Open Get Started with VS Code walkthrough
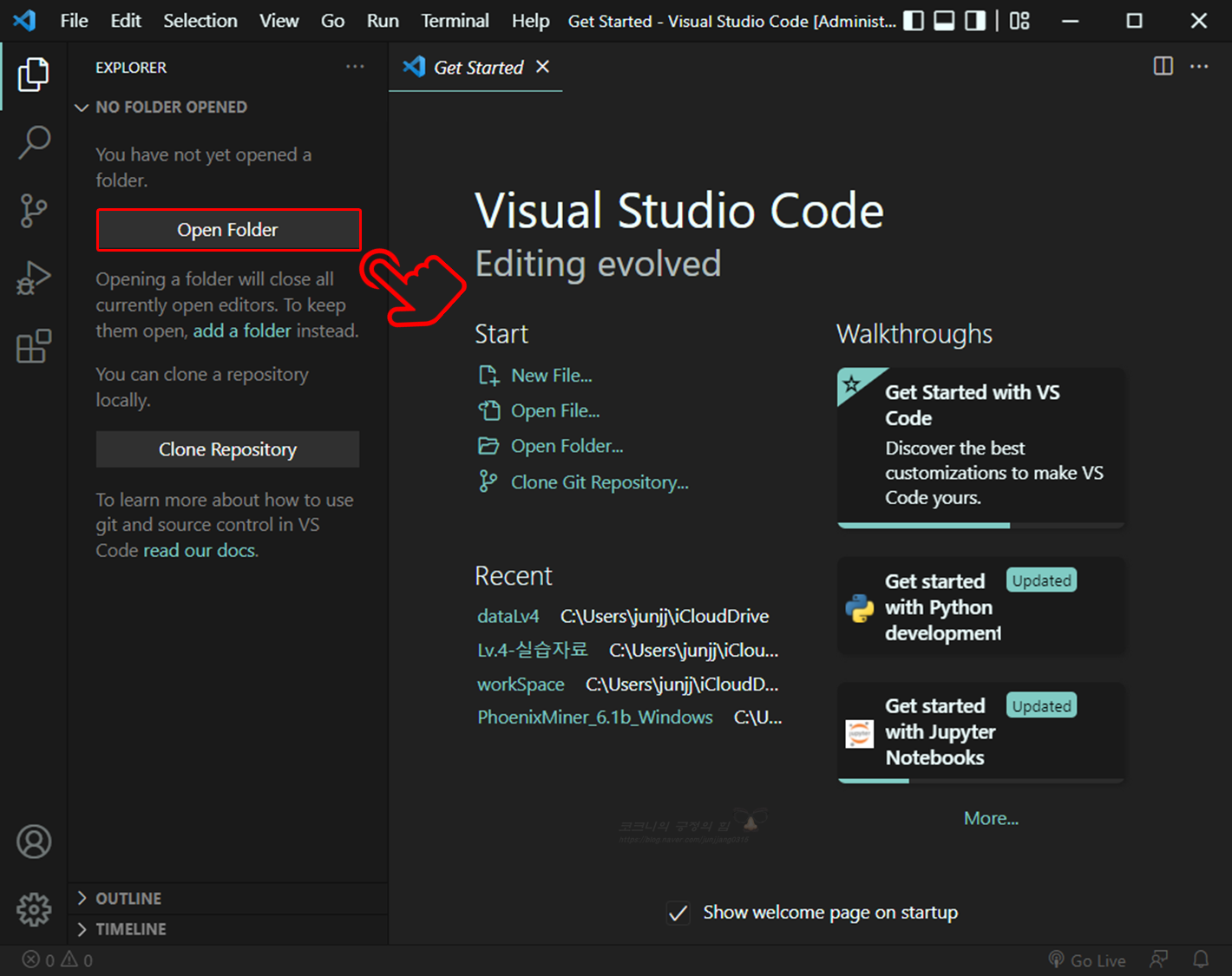The width and height of the screenshot is (1232, 976). (981, 448)
